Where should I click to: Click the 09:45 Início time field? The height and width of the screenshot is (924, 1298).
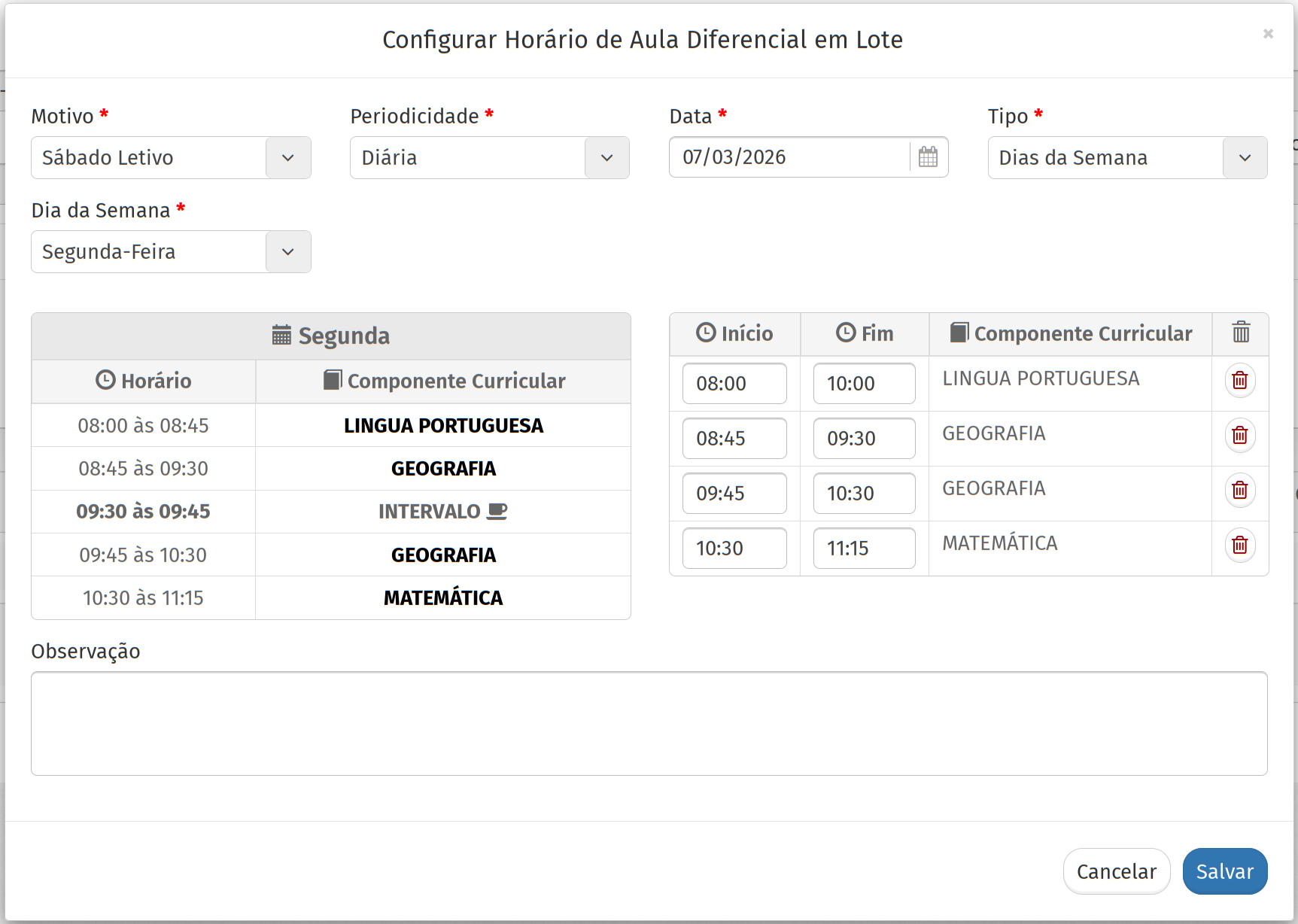pos(734,494)
